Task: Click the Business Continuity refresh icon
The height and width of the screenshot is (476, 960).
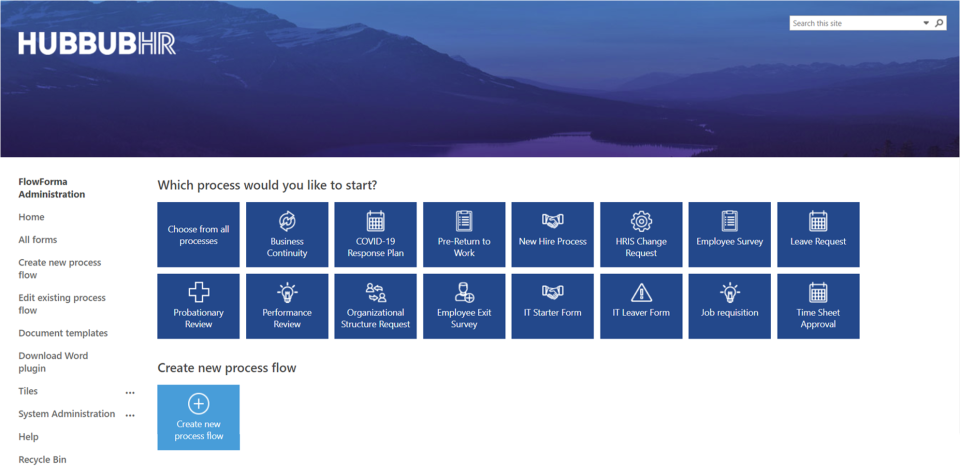Action: pos(287,221)
